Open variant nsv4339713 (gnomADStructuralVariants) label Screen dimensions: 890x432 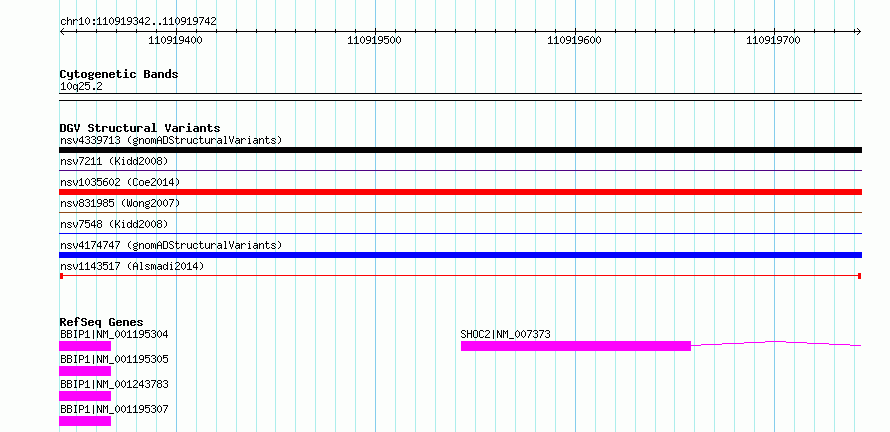[x=171, y=140]
